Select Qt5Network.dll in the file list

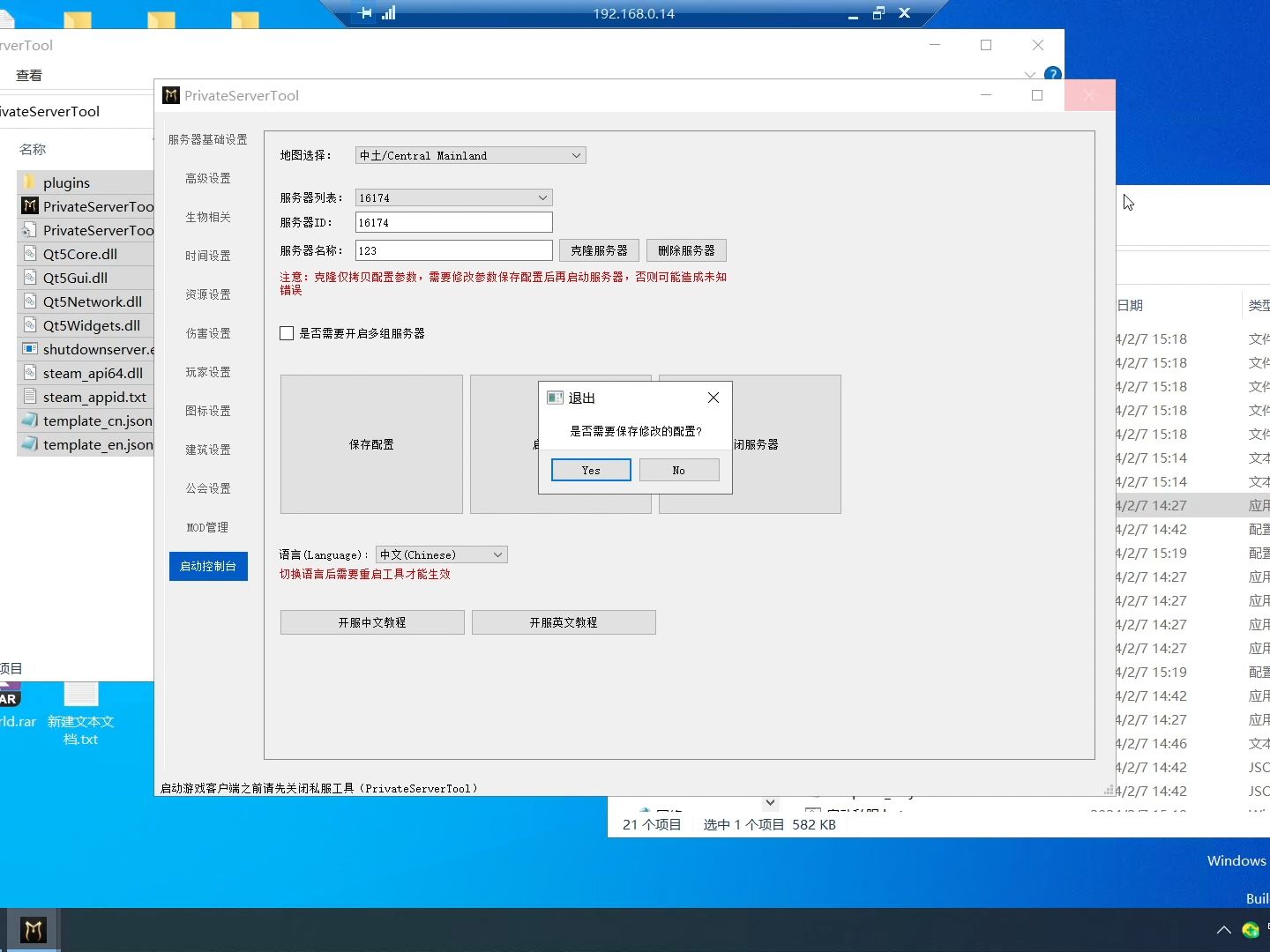coord(93,301)
